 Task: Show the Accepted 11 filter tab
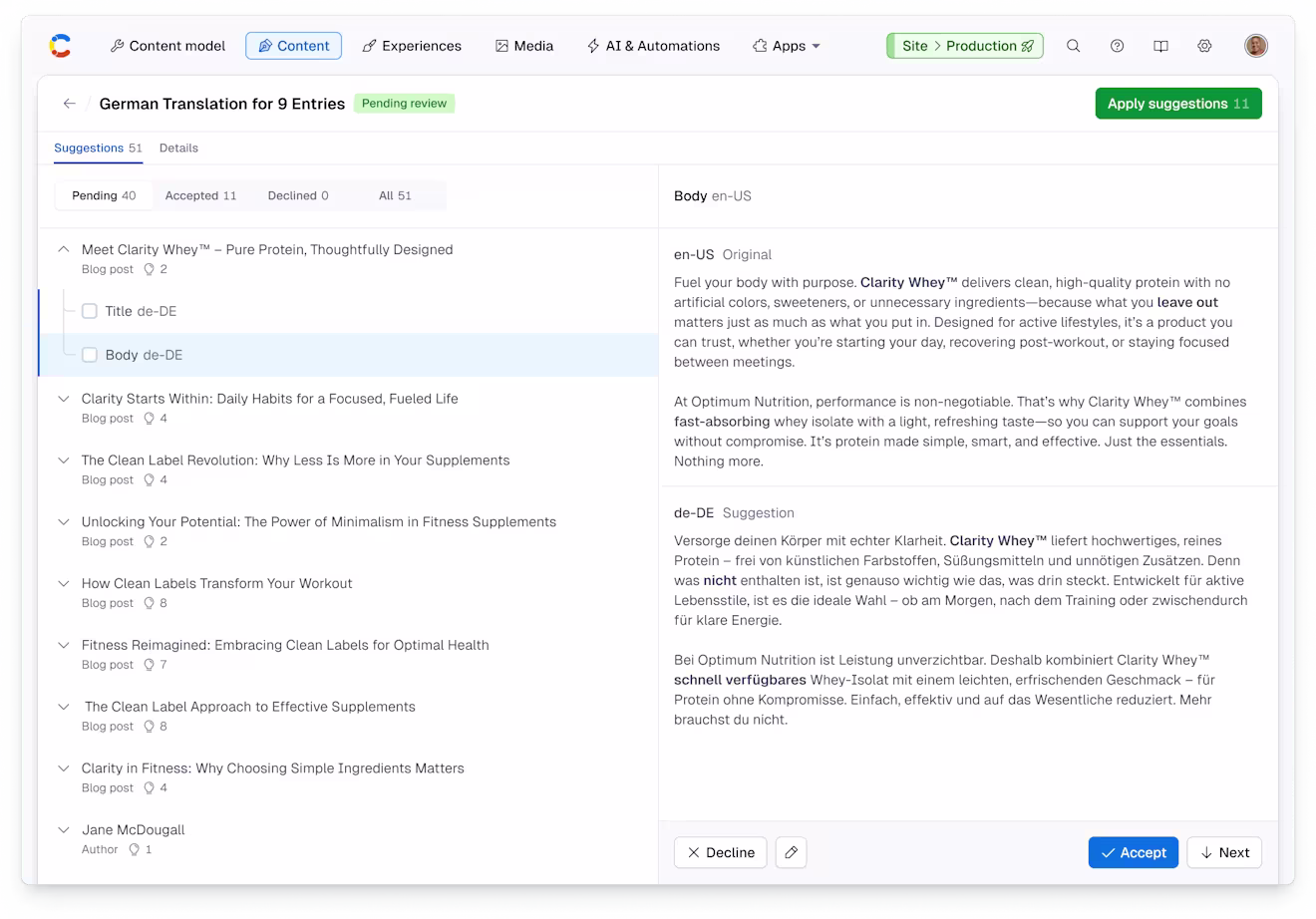[200, 195]
